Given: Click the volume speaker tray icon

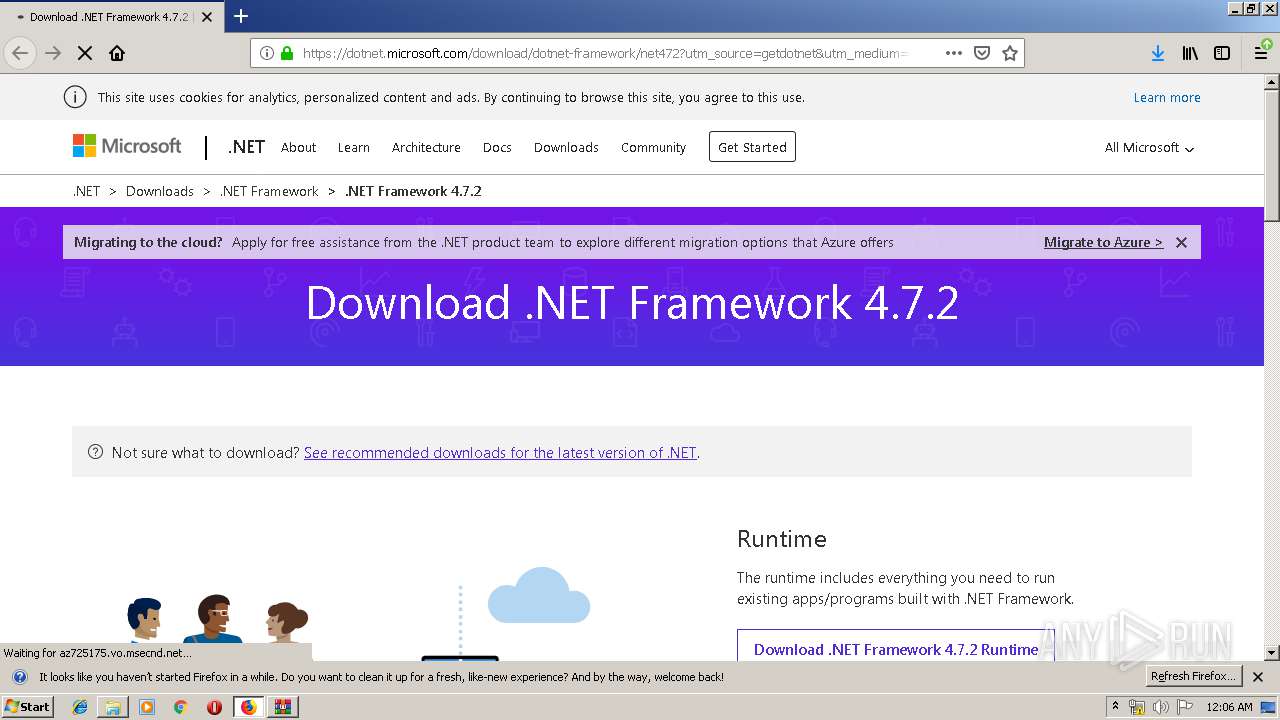Looking at the screenshot, I should [x=1161, y=707].
